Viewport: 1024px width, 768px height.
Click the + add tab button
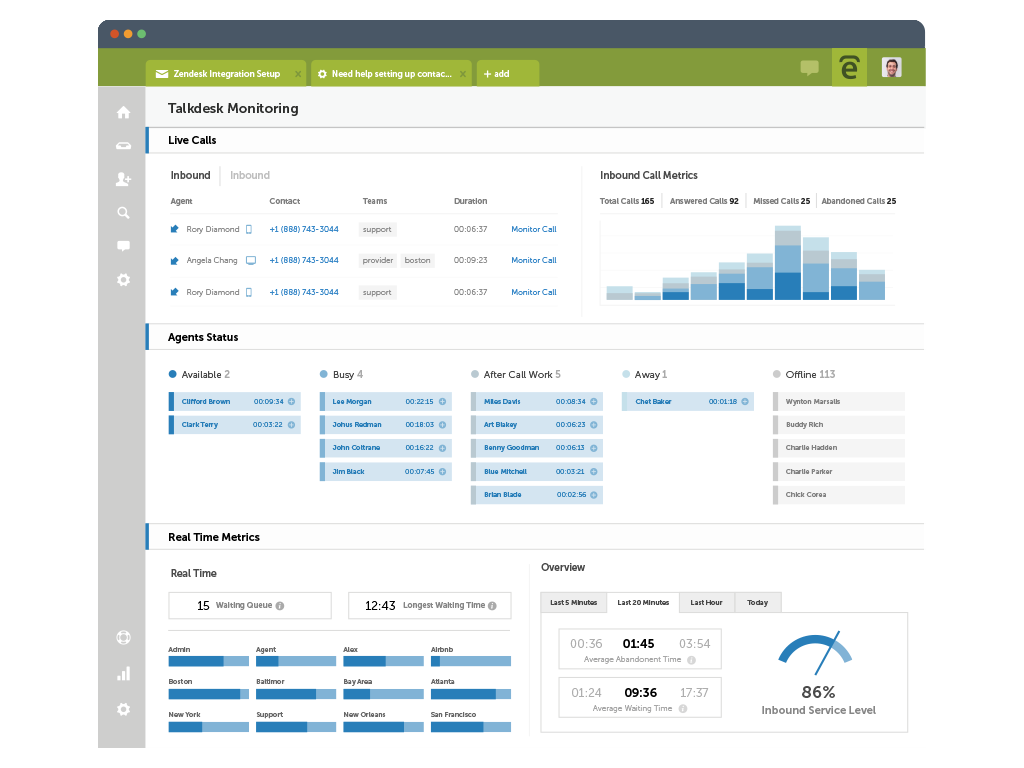click(508, 74)
